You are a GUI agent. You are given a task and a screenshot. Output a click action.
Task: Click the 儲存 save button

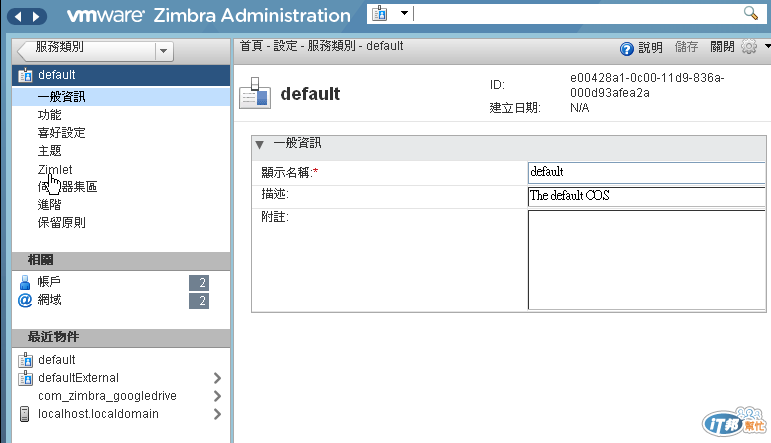point(687,47)
